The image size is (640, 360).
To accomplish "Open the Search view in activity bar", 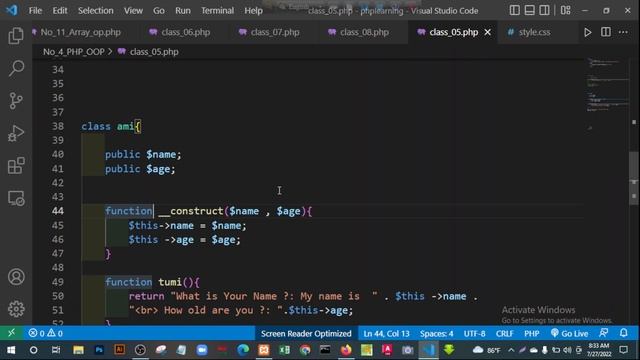I will 16,68.
